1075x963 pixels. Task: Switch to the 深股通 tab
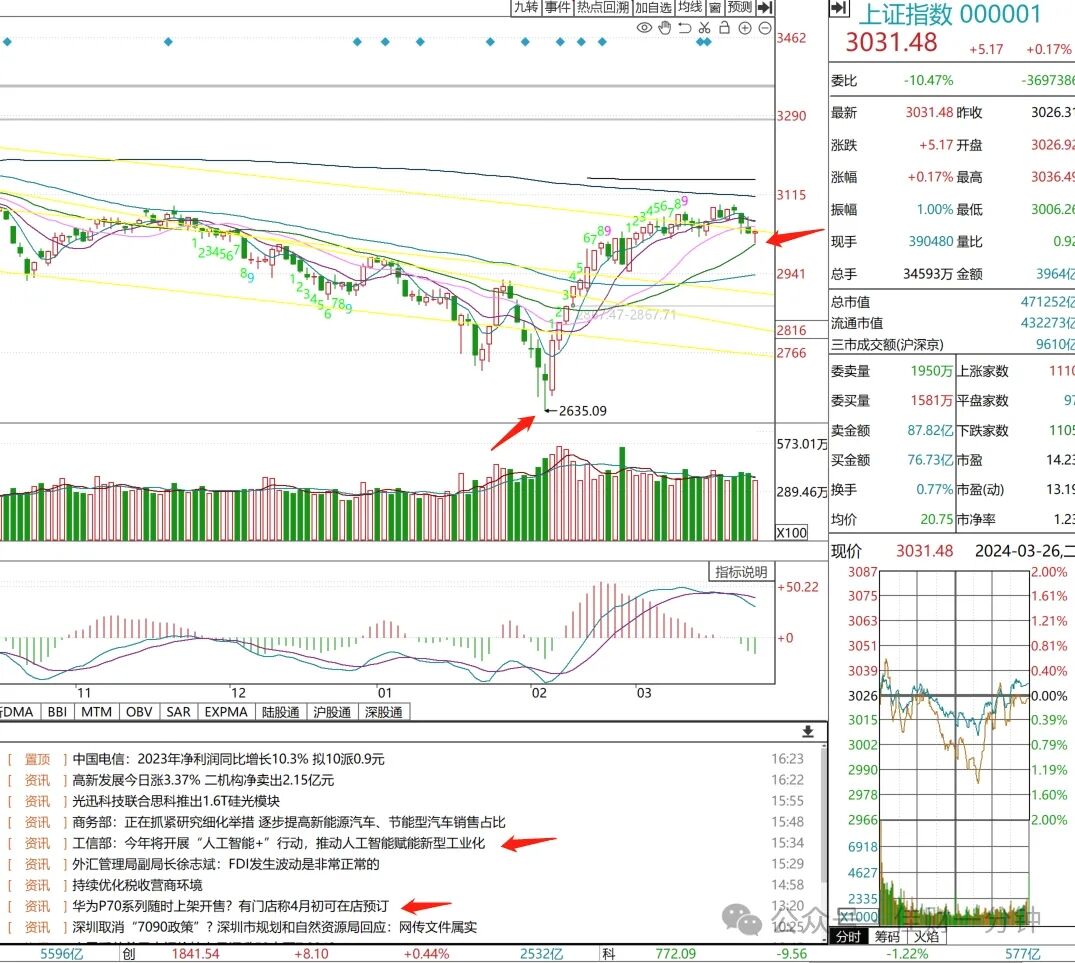pyautogui.click(x=384, y=712)
